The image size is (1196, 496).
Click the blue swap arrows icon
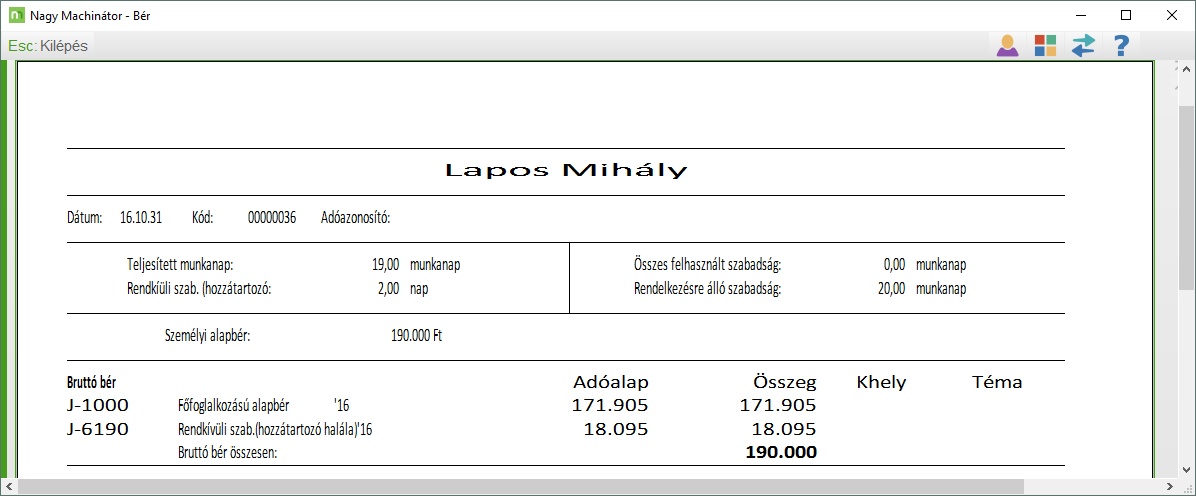point(1083,46)
